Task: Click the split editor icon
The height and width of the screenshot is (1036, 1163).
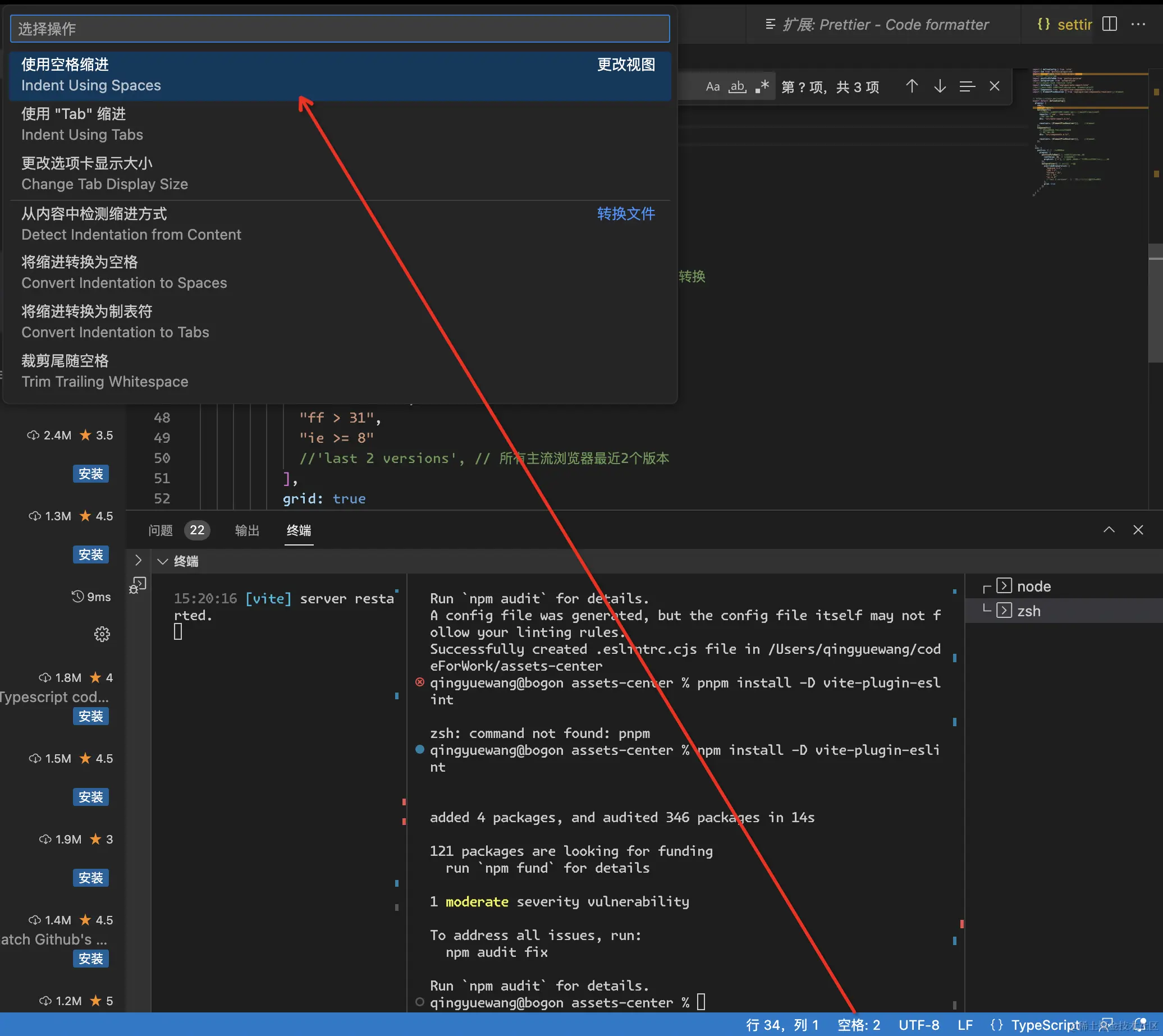Action: click(x=1110, y=24)
